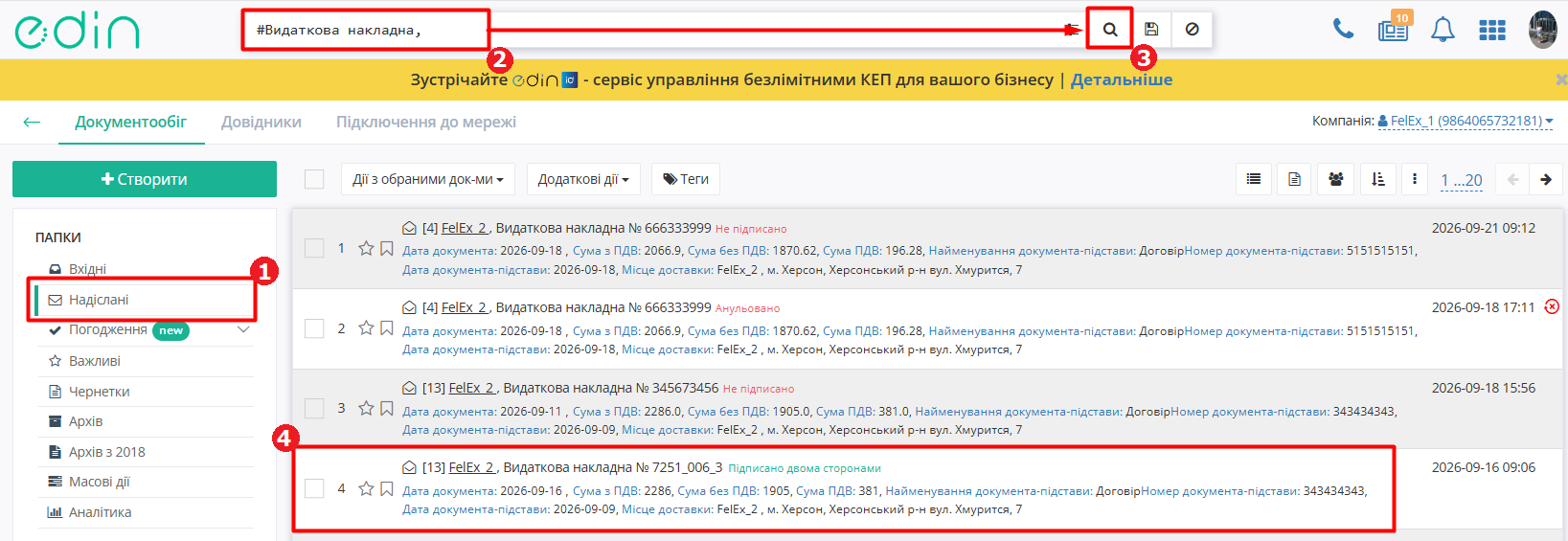1568x541 pixels.
Task: Bookmark document № 666333999 Не підписано
Action: [x=387, y=248]
